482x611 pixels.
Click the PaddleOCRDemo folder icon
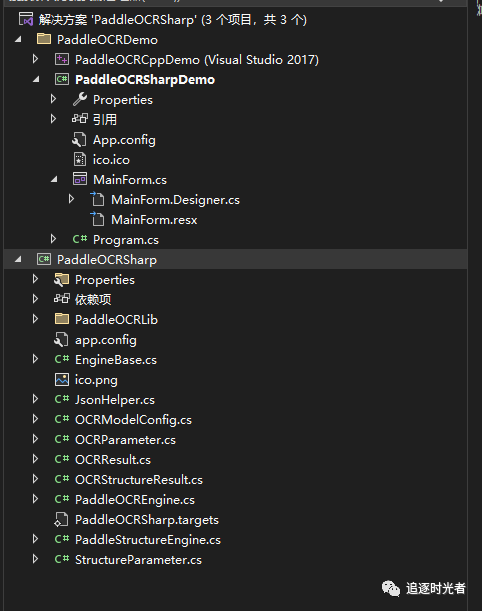point(44,39)
